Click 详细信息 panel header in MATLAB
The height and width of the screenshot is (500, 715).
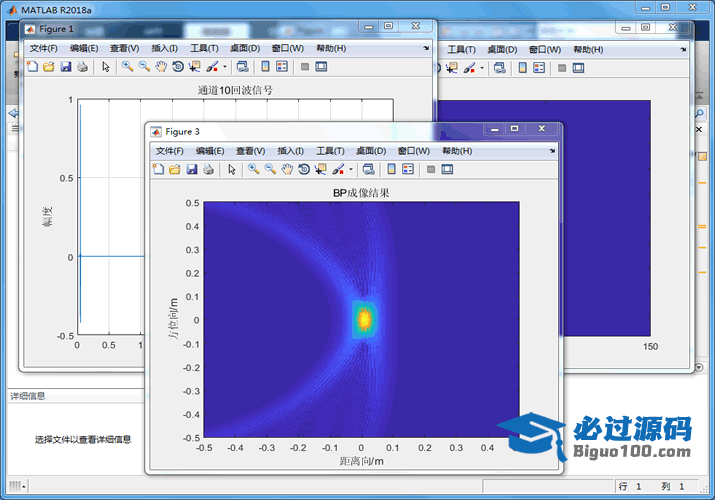pos(28,396)
